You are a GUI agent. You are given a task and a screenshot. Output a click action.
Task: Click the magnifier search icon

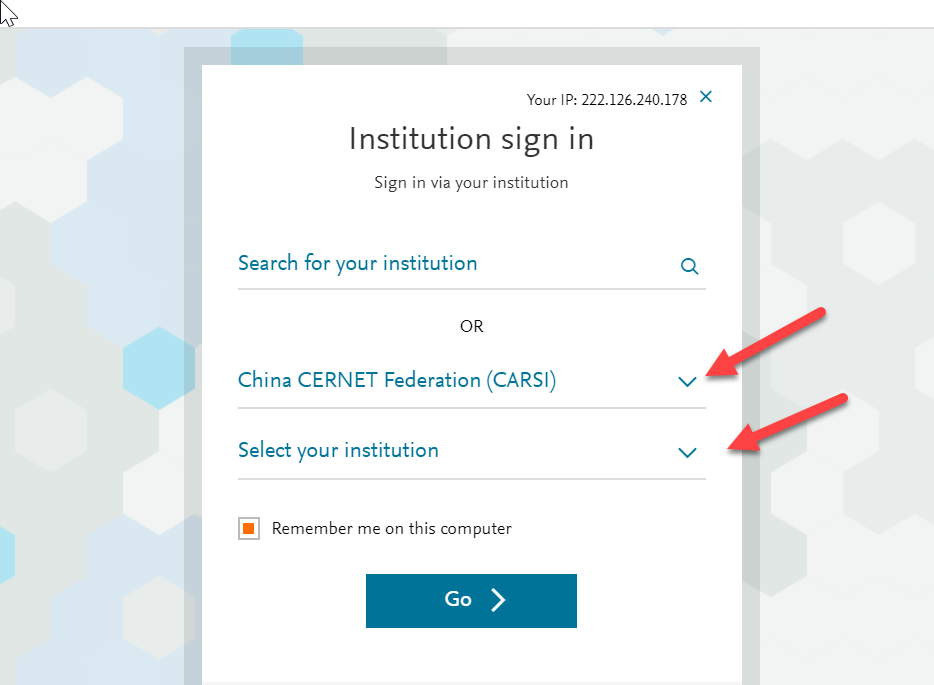pyautogui.click(x=689, y=266)
